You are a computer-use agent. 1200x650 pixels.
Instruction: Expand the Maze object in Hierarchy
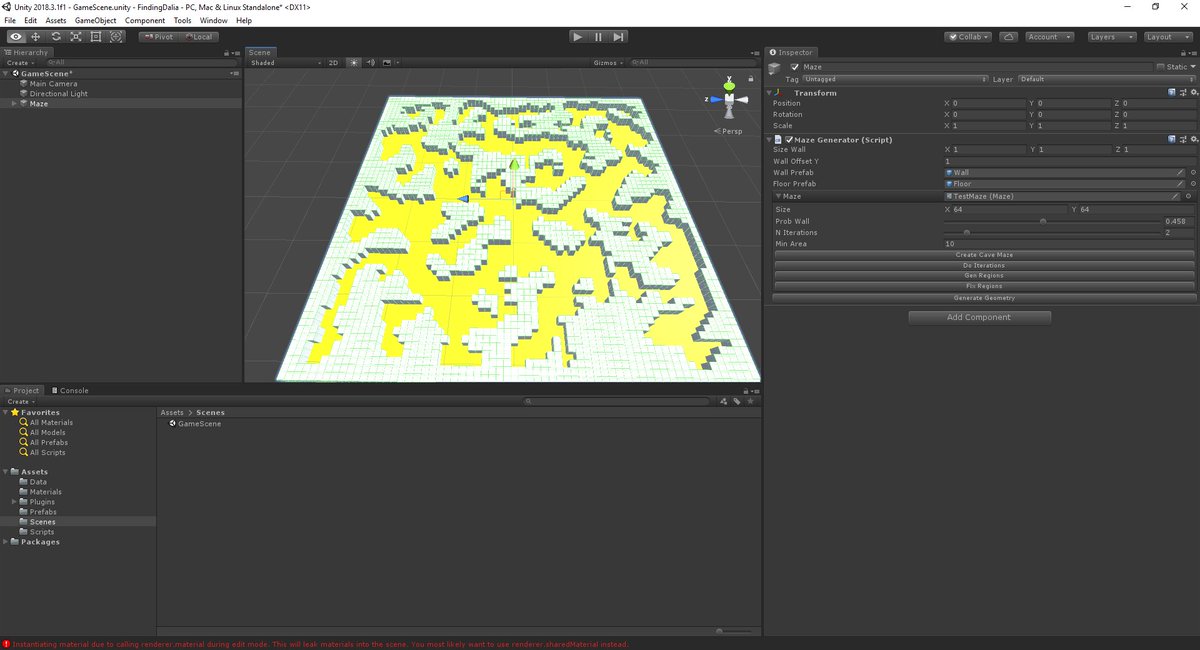(x=14, y=103)
